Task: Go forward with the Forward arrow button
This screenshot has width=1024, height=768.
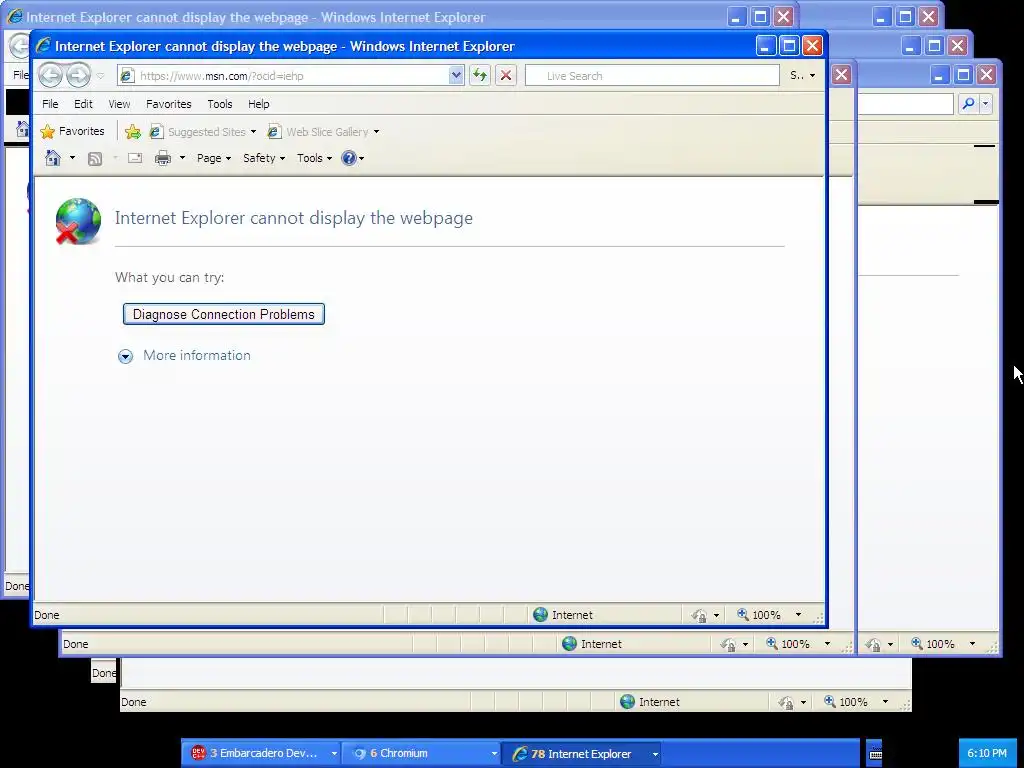Action: pos(78,76)
